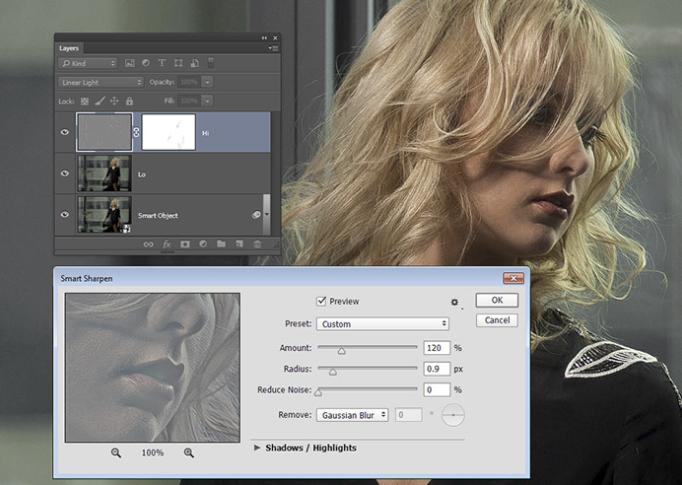Uncheck the Preview checkbox

click(x=321, y=301)
